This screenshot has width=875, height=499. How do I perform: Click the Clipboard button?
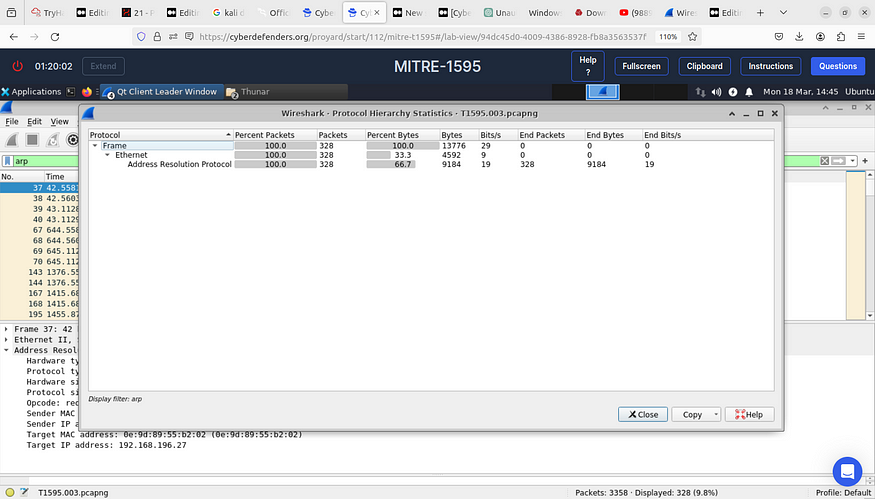coord(704,66)
